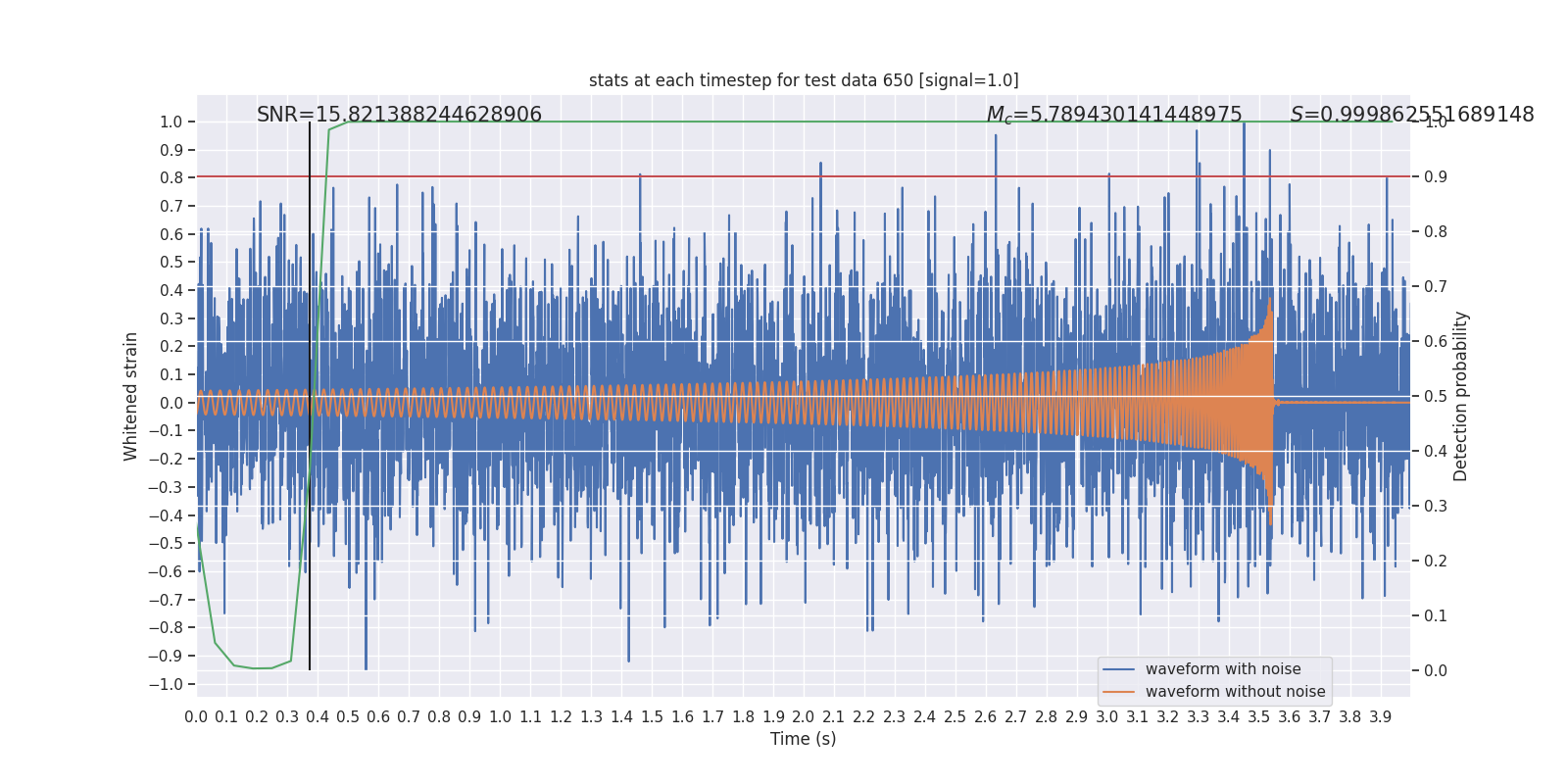Click the 3.5 tick on time axis
The image size is (1568, 784).
coord(1259,717)
